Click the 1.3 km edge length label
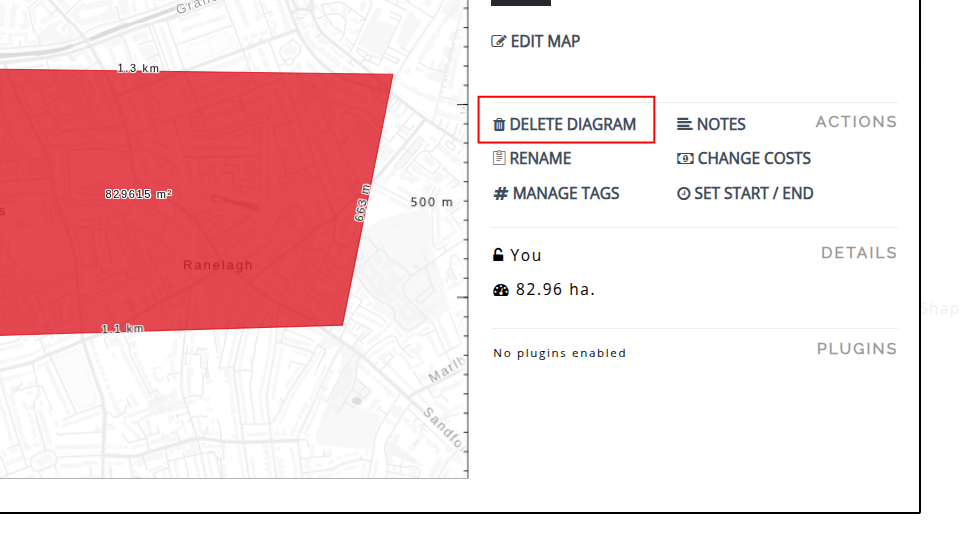This screenshot has height=540, width=960. [x=138, y=69]
